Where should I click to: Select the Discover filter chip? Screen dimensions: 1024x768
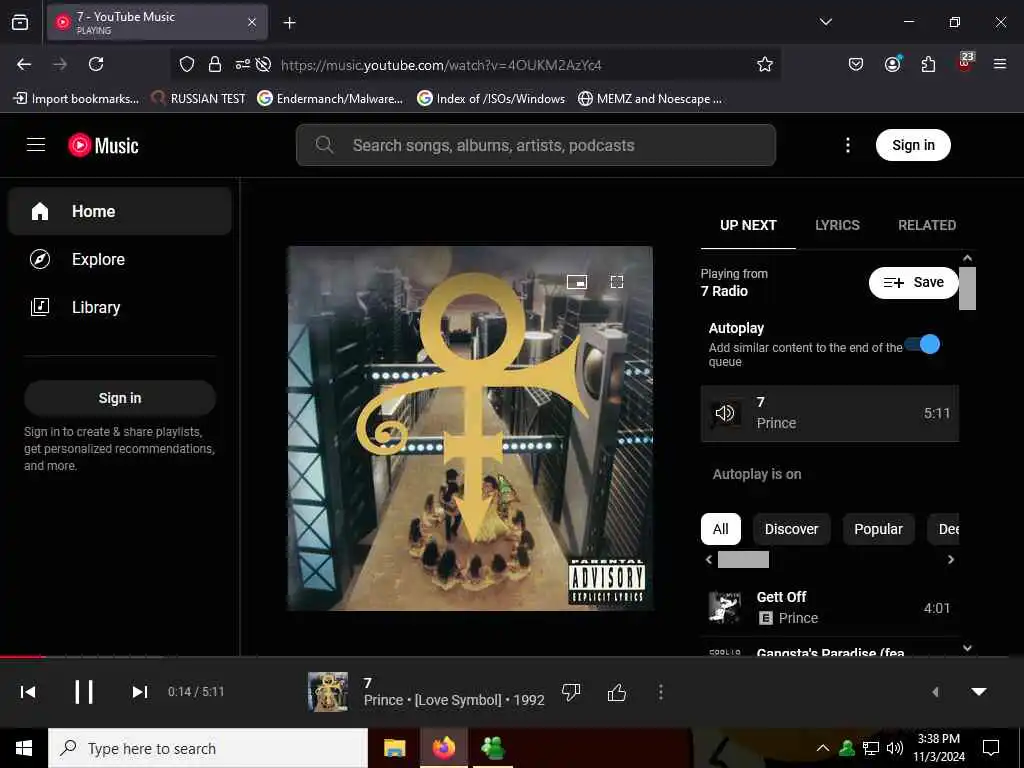pos(792,529)
